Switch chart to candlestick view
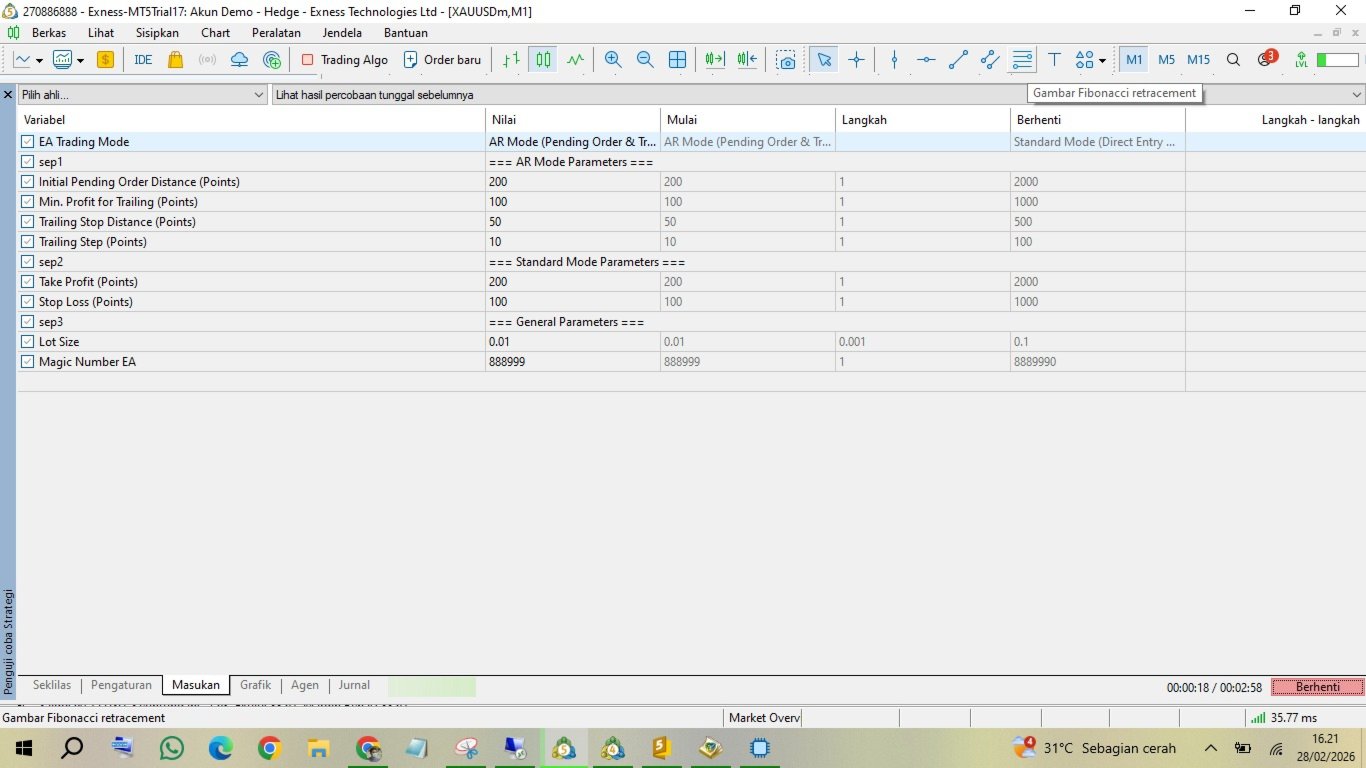Image resolution: width=1366 pixels, height=768 pixels. tap(543, 60)
